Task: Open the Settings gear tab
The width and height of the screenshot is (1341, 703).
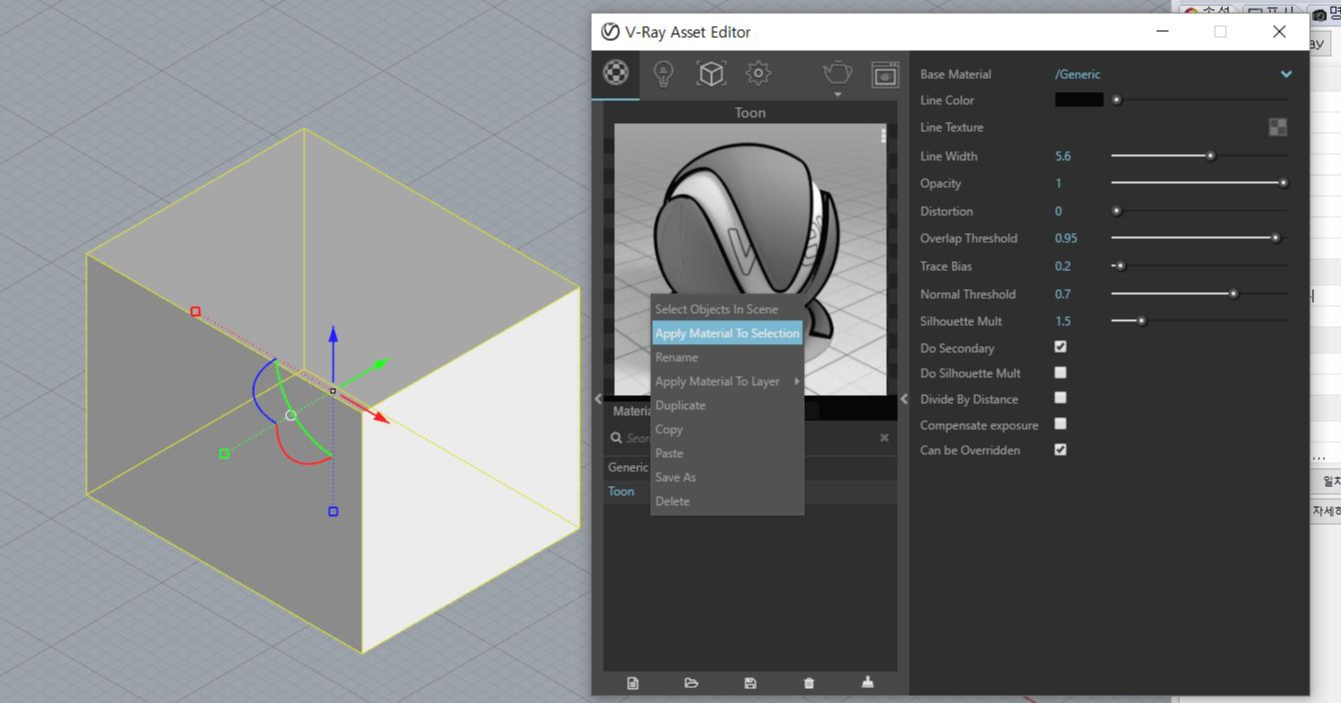Action: 758,73
